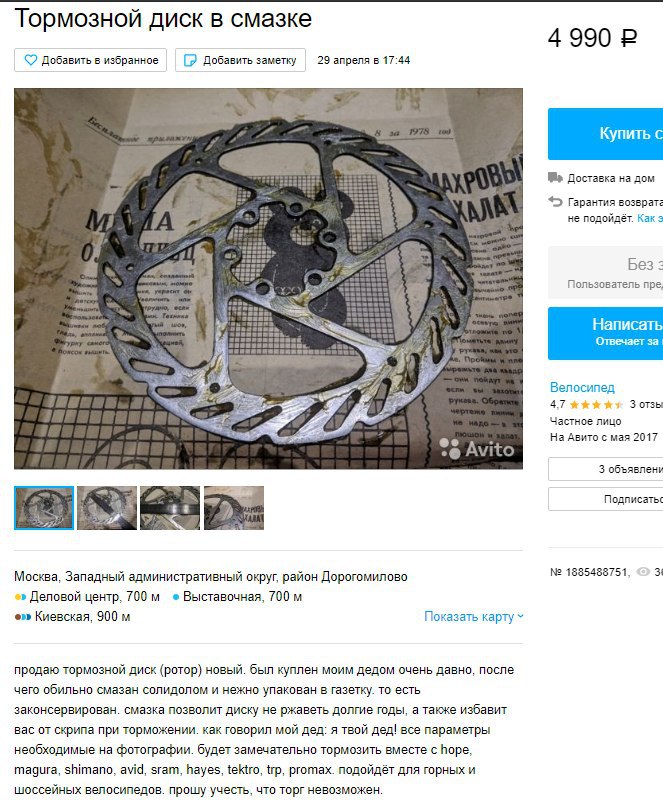The image size is (663, 811).
Task: Message the seller via Написать button
Action: click(606, 333)
